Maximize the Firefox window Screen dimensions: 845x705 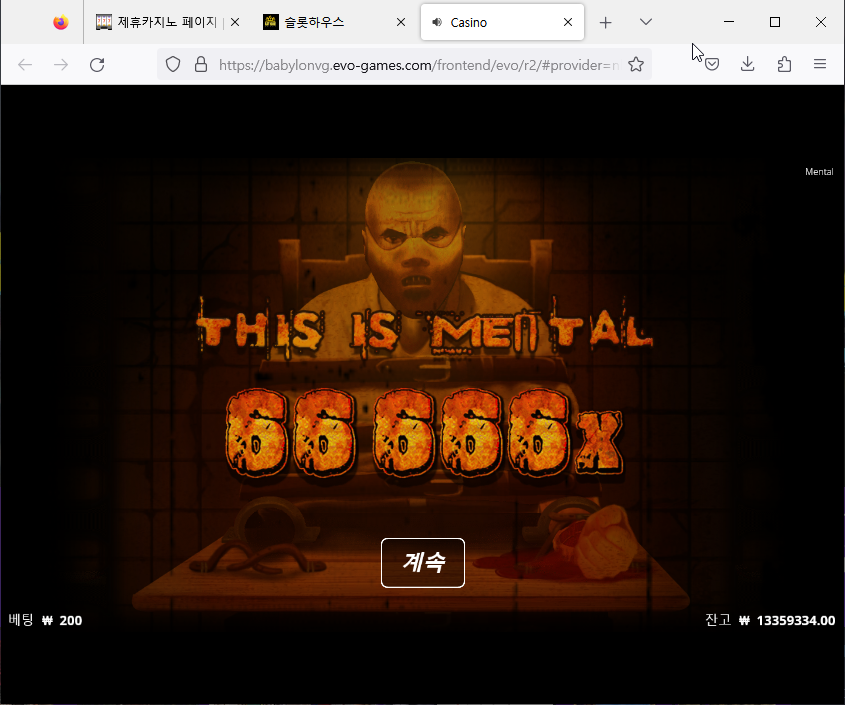tap(775, 22)
